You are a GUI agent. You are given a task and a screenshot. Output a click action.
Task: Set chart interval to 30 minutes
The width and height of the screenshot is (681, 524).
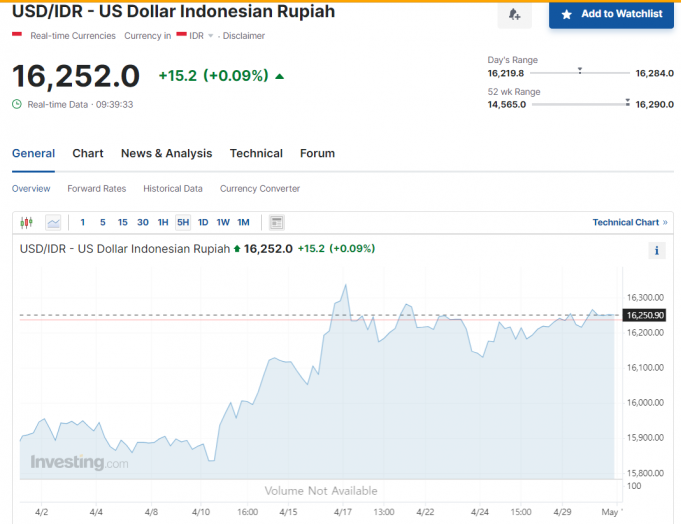tap(143, 222)
